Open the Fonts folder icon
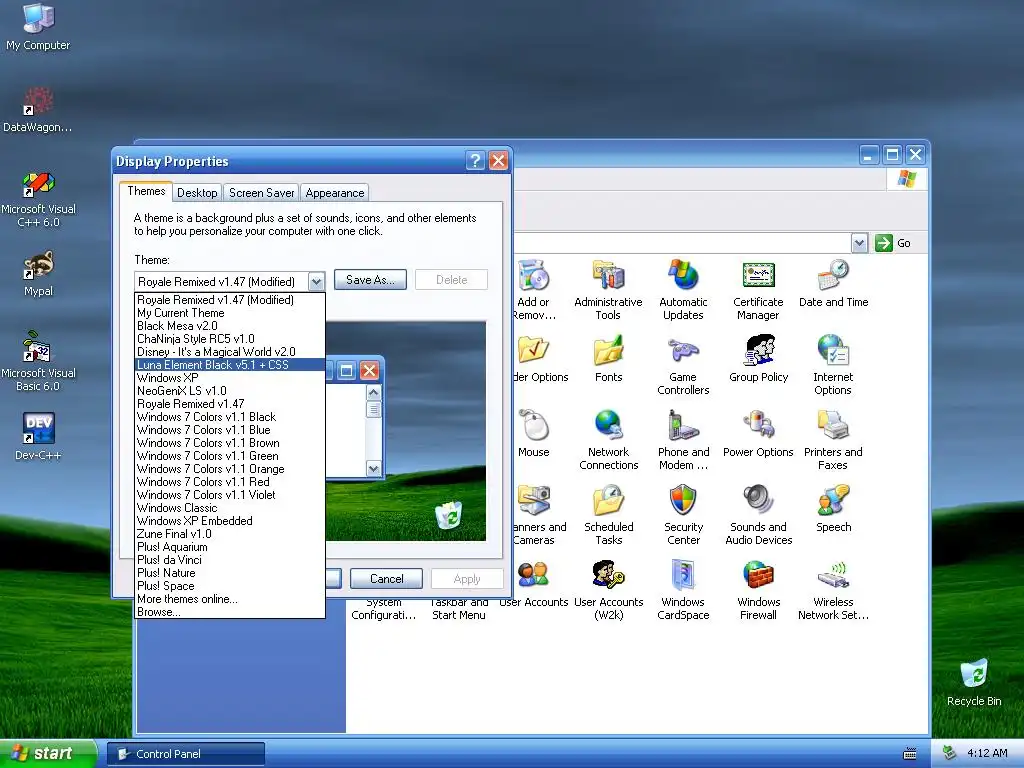 (x=608, y=359)
